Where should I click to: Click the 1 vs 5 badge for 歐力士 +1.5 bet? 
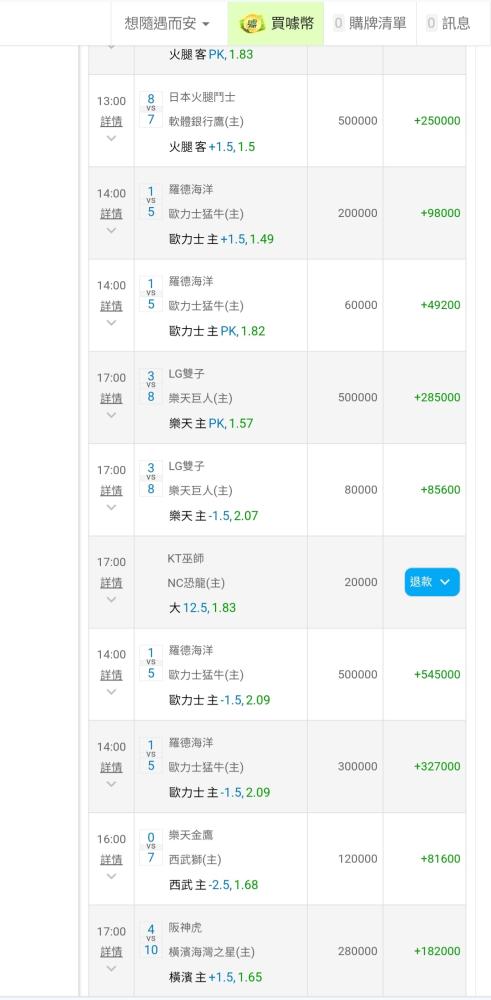(x=151, y=202)
